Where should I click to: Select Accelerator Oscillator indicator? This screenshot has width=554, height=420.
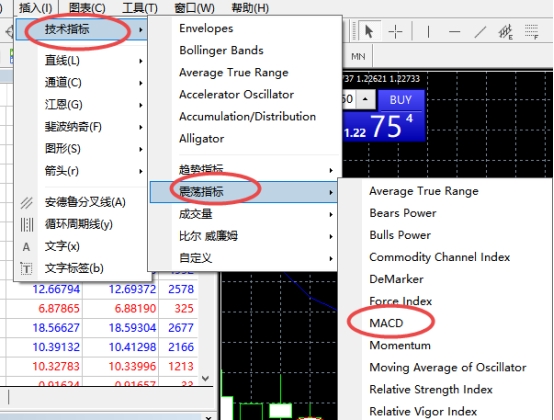point(236,95)
